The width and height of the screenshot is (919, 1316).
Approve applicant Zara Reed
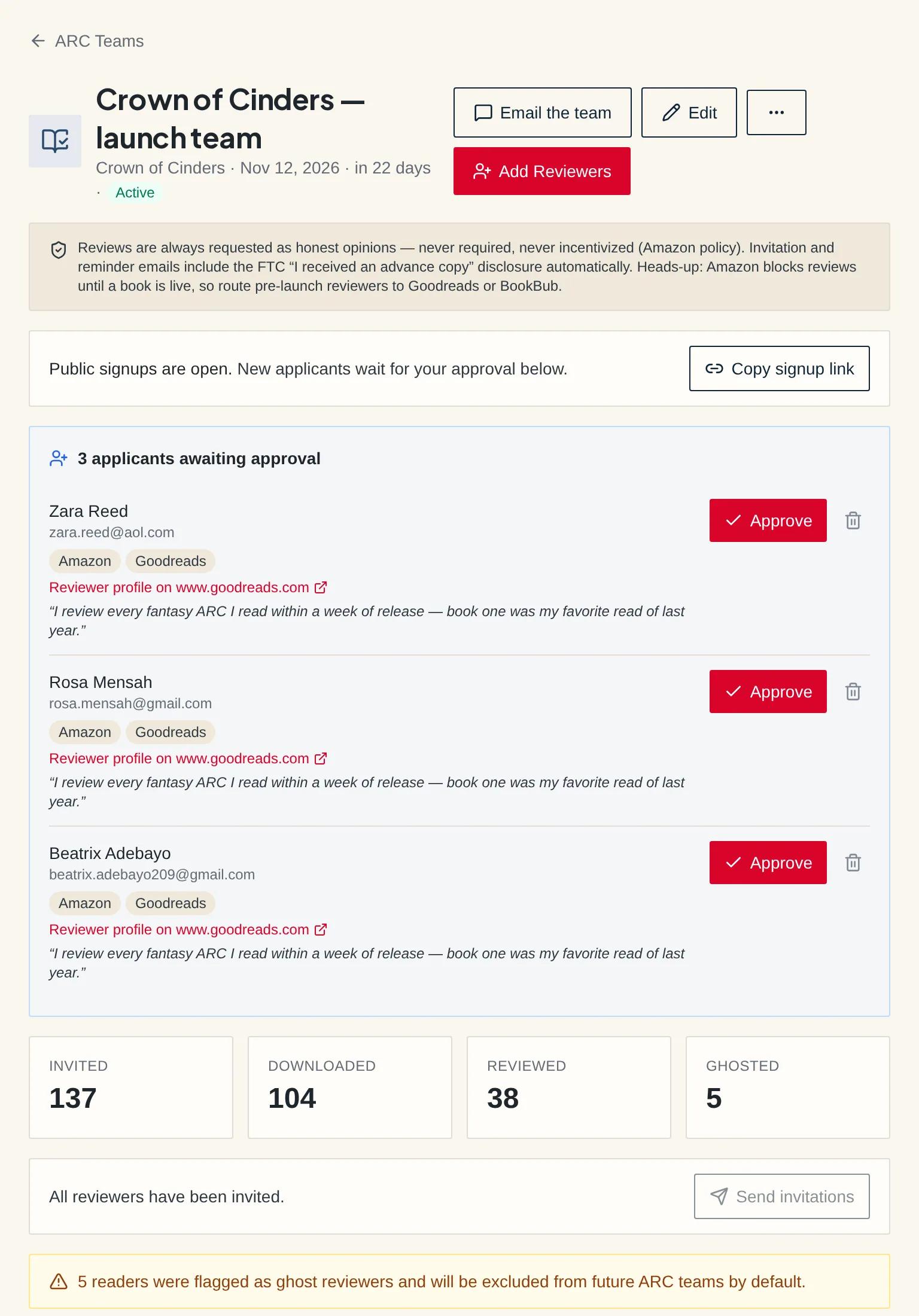click(768, 520)
